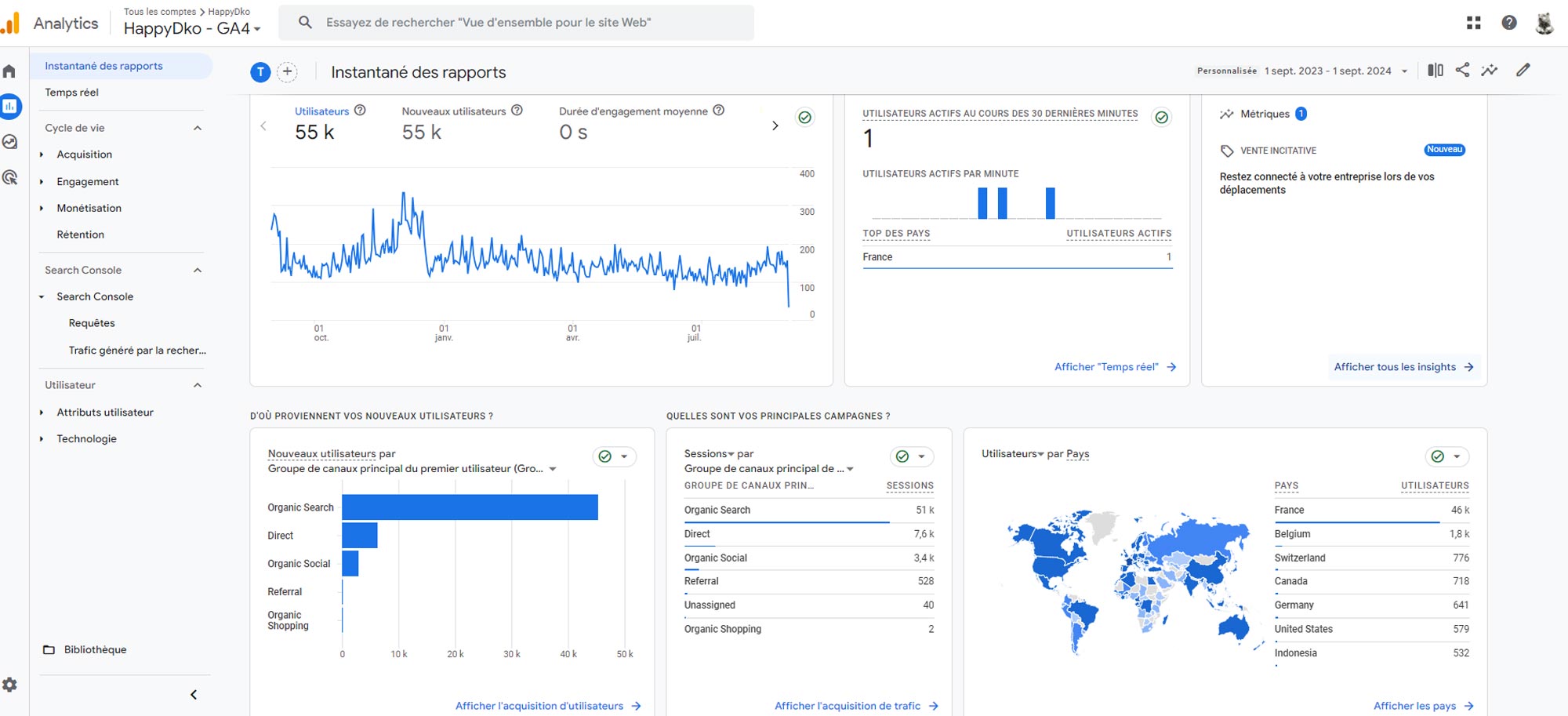This screenshot has width=1568, height=716.
Task: Click check status icon on real-time card
Action: pos(1162,118)
